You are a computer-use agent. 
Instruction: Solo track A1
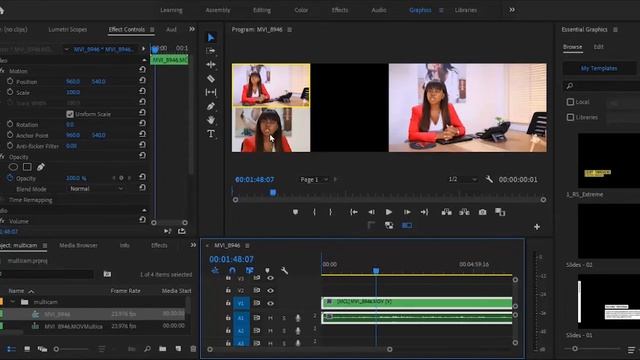(284, 318)
